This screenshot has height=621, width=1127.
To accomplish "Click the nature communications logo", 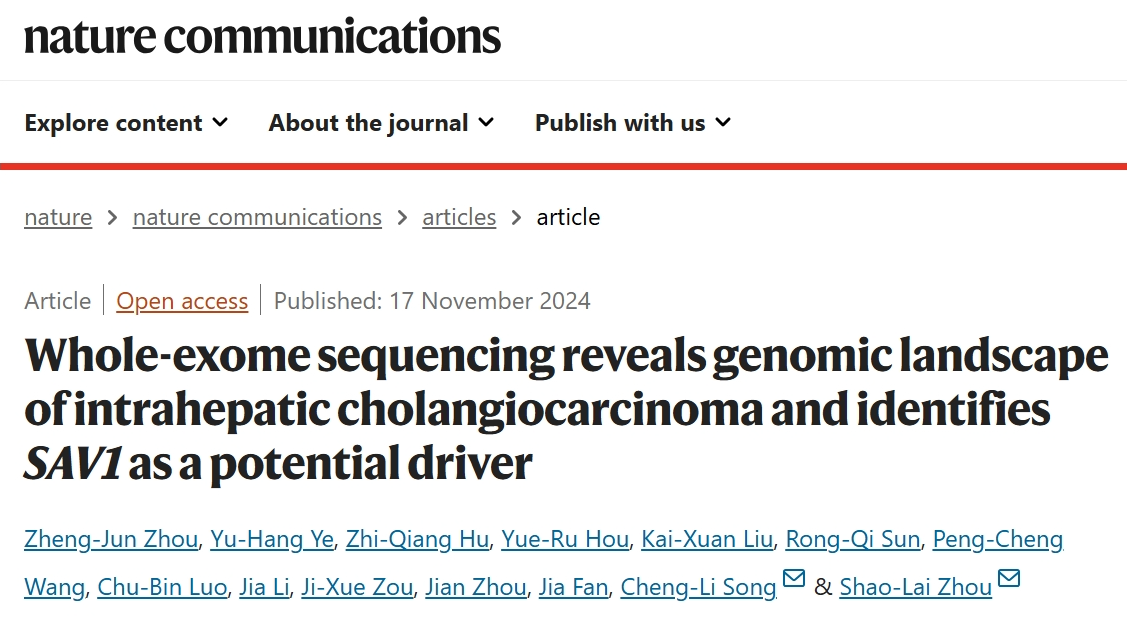I will (262, 37).
